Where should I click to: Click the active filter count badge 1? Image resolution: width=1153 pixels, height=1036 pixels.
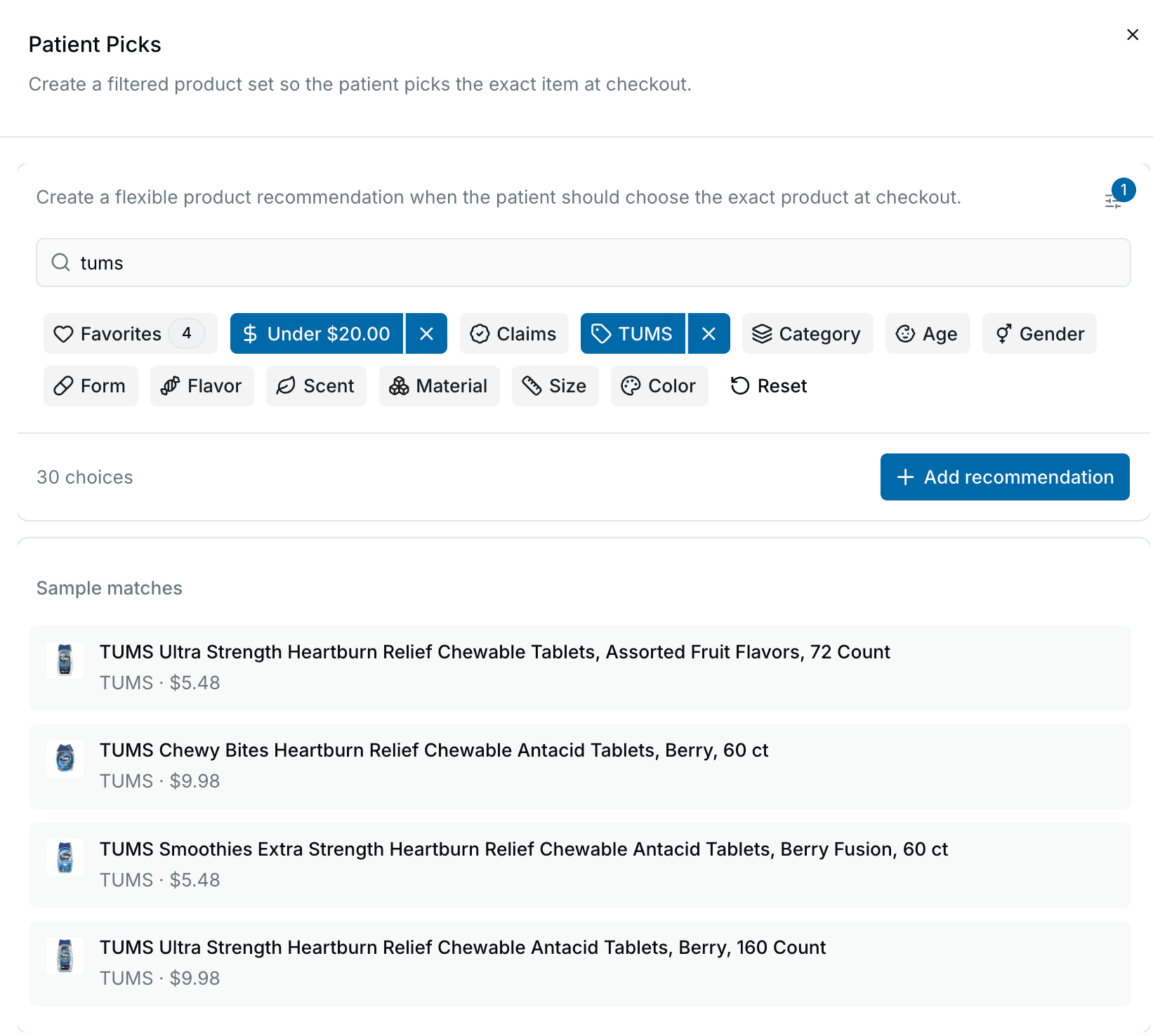(x=1124, y=190)
